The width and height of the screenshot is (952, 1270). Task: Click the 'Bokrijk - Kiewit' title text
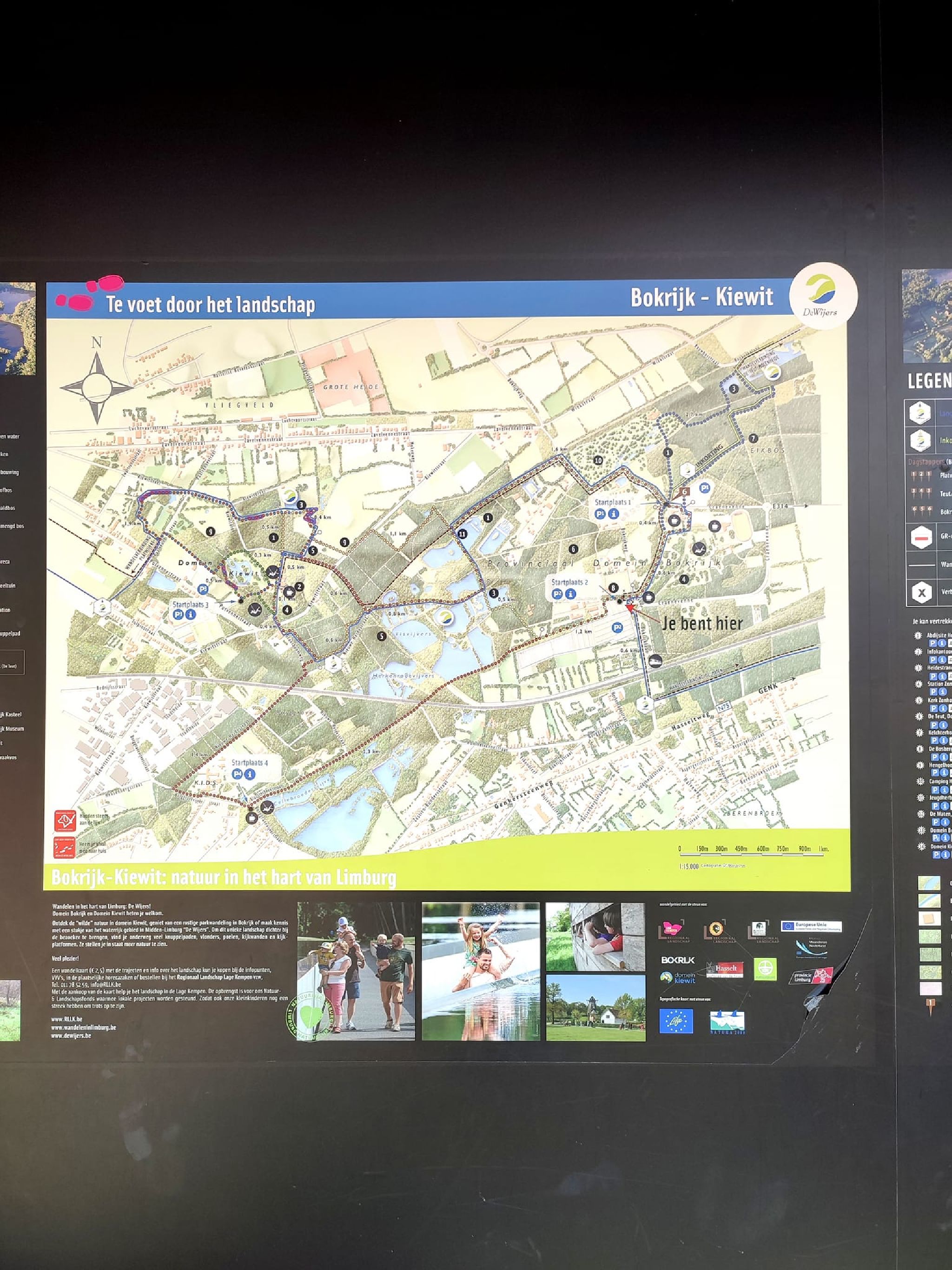pos(701,297)
